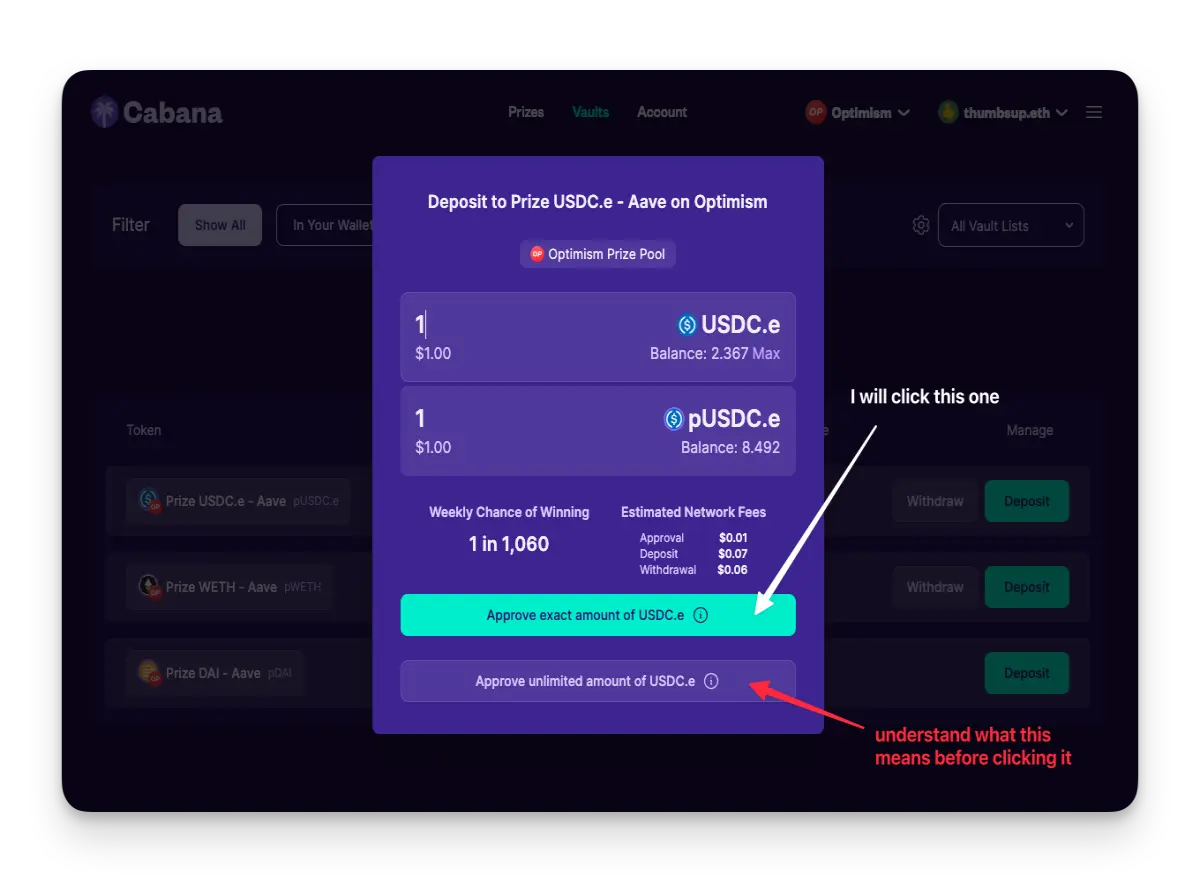The height and width of the screenshot is (882, 1200).
Task: Click the Deposit fee value $0.07
Action: tap(733, 554)
